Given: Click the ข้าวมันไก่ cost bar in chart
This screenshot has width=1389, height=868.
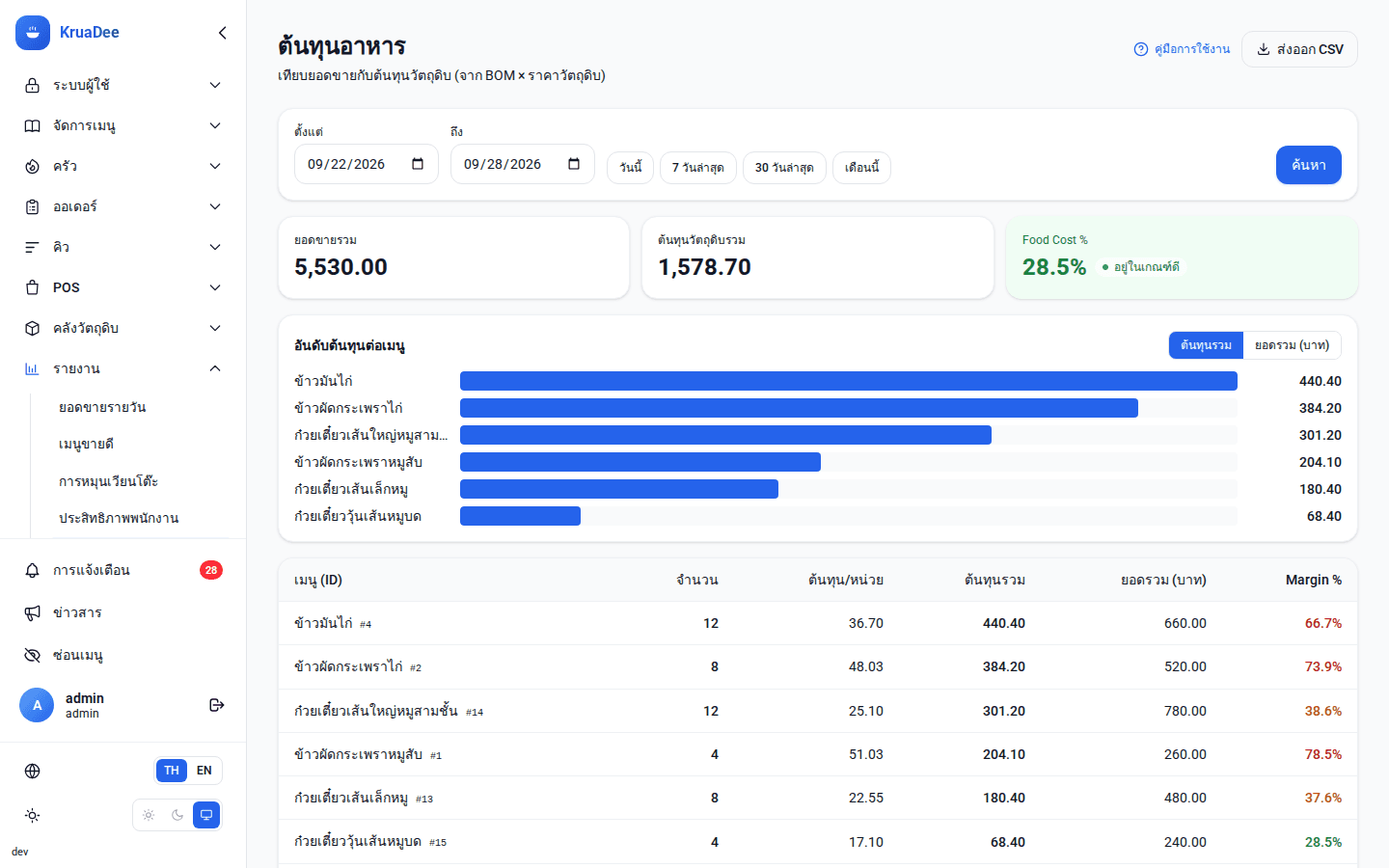Looking at the screenshot, I should (x=849, y=381).
